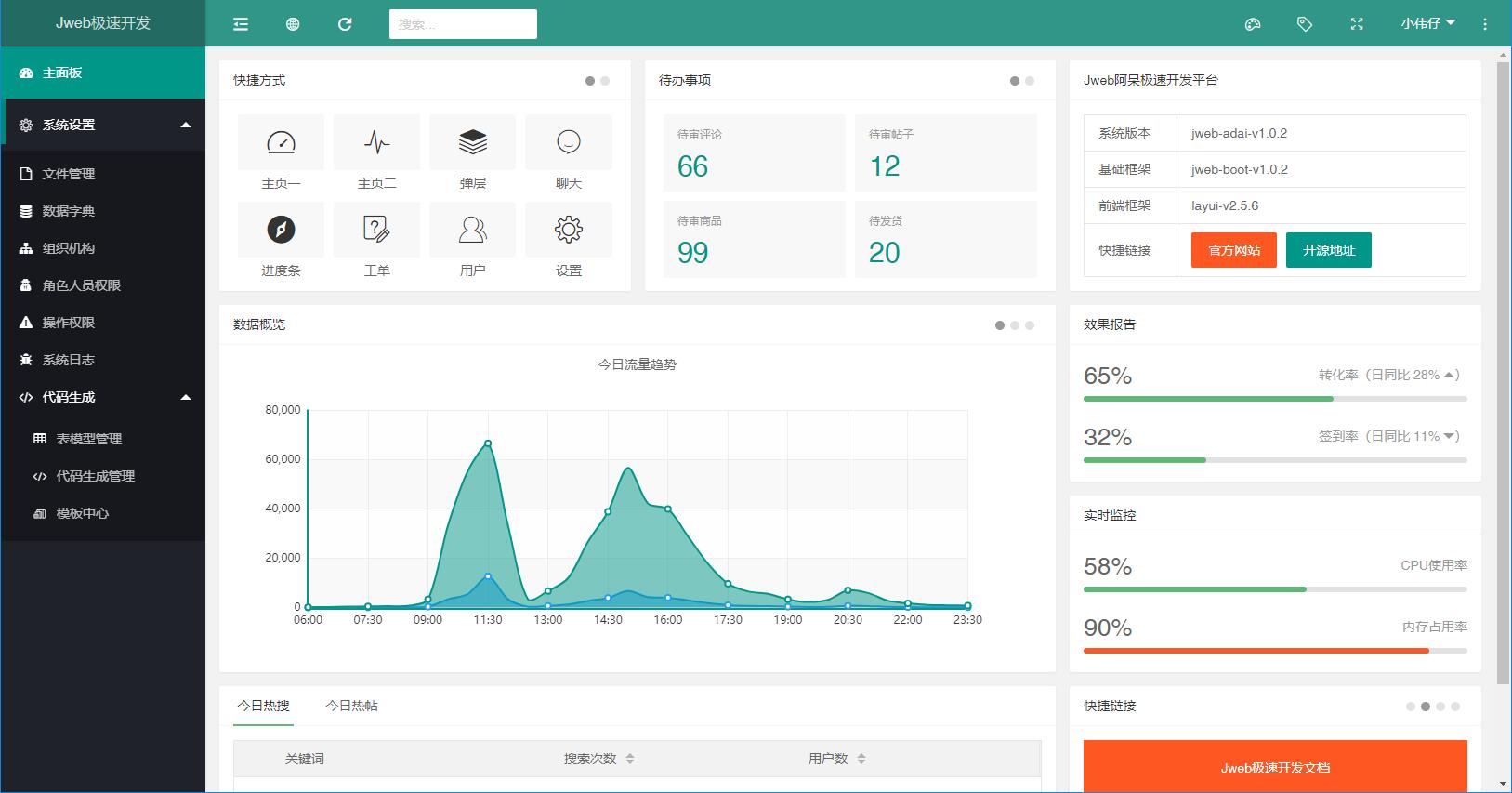Open the theme palette icon
Image resolution: width=1512 pixels, height=793 pixels.
[x=1253, y=24]
